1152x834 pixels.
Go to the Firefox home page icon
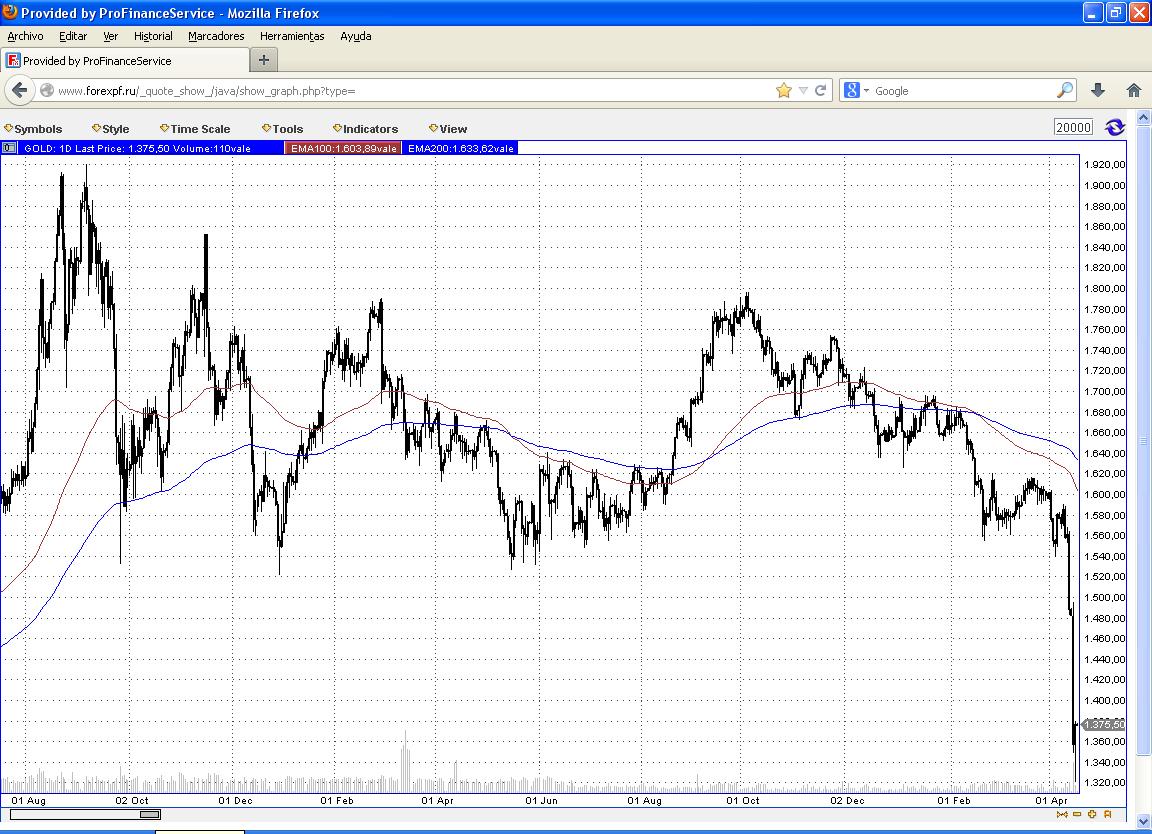(x=1133, y=90)
